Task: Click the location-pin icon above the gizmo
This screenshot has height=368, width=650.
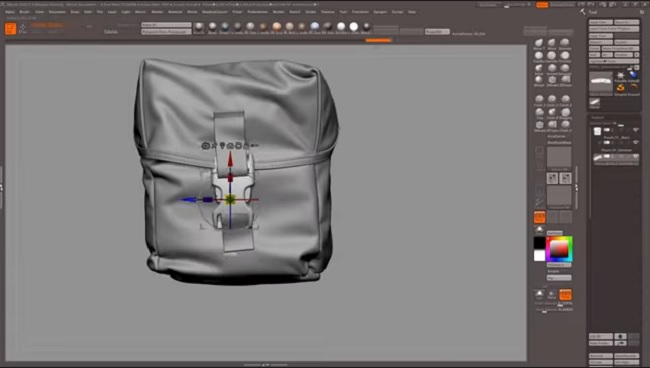Action: coord(222,145)
